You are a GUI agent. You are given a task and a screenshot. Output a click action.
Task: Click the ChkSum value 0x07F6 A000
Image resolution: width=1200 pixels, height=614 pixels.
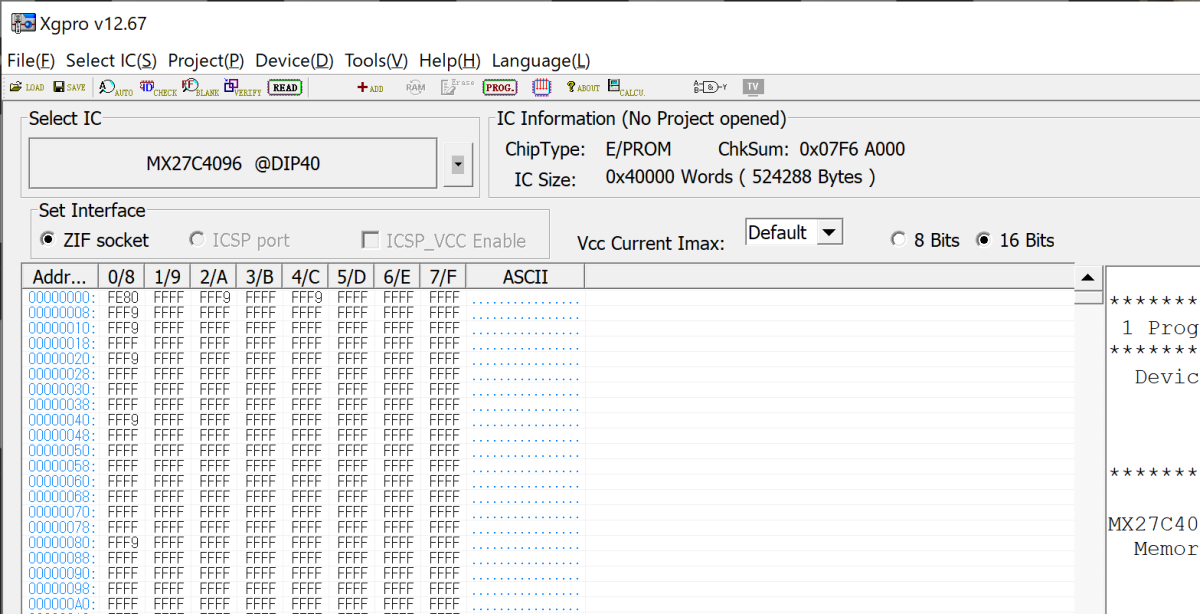click(852, 150)
